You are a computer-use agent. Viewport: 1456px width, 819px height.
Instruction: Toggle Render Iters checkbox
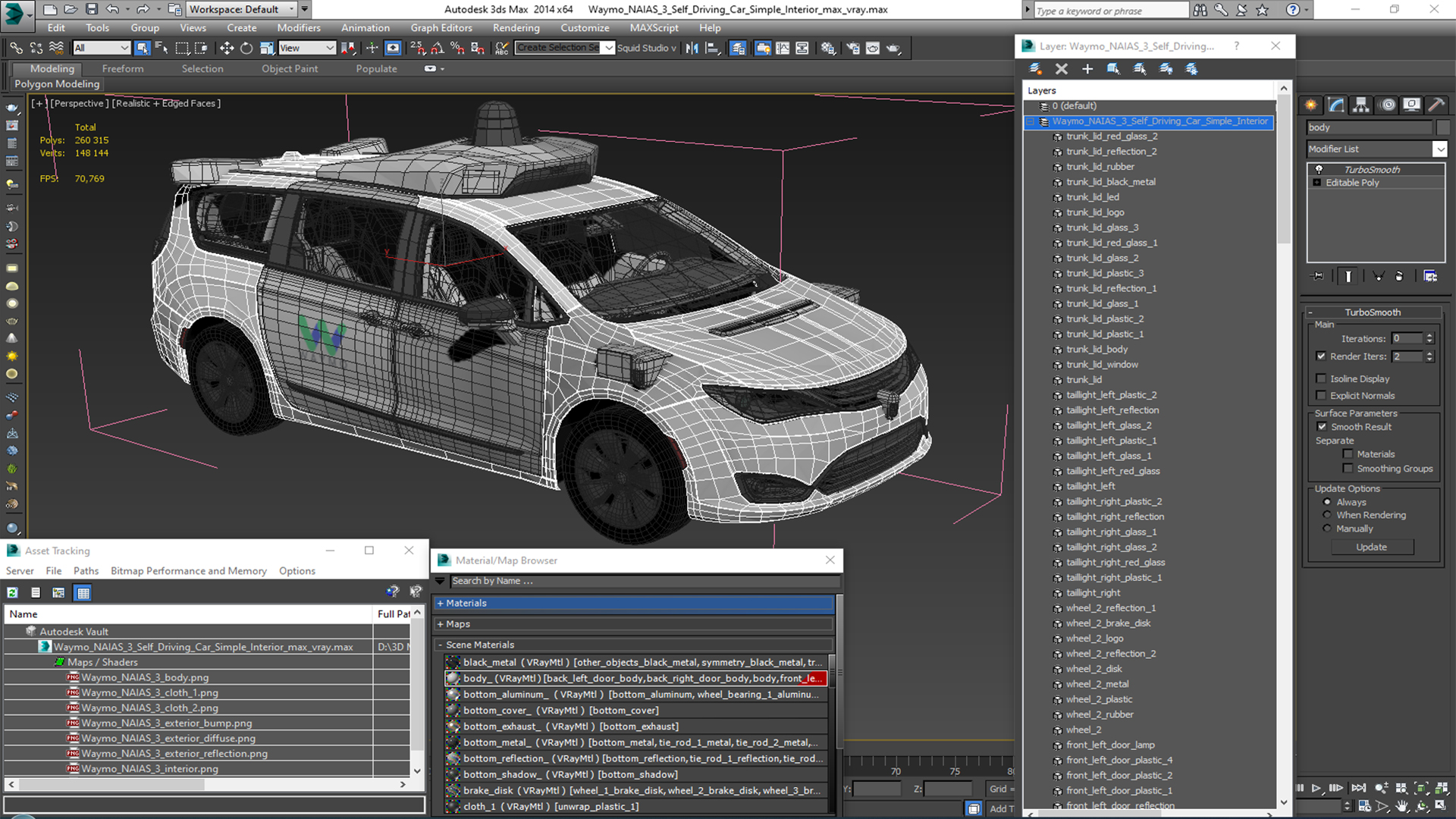(1321, 356)
